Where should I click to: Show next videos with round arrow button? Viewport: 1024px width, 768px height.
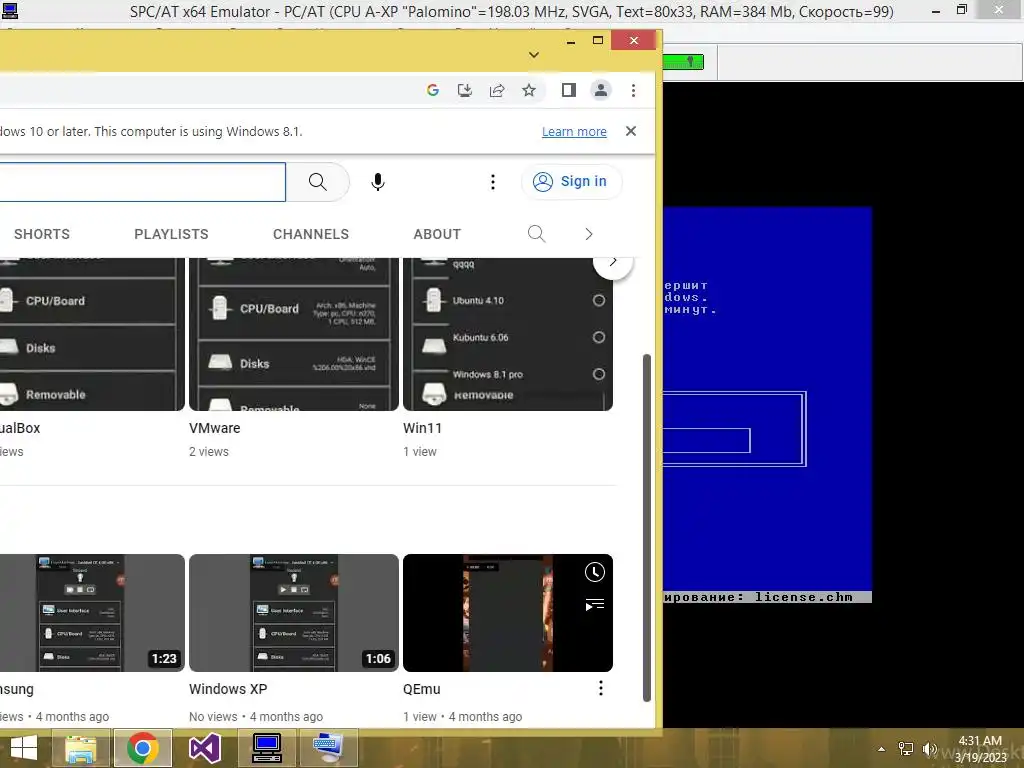coord(613,263)
